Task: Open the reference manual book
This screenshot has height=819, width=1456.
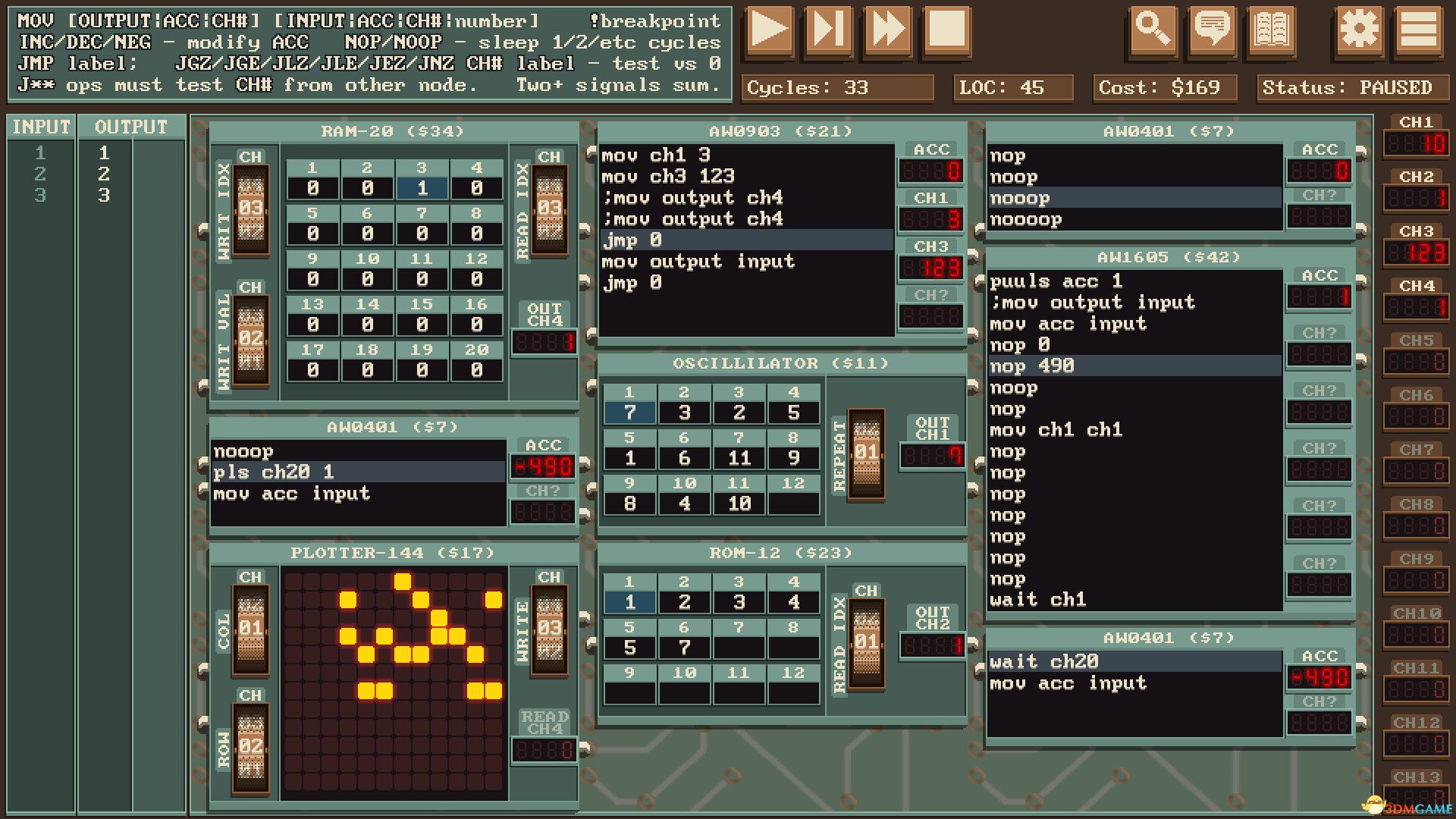Action: [x=1271, y=32]
